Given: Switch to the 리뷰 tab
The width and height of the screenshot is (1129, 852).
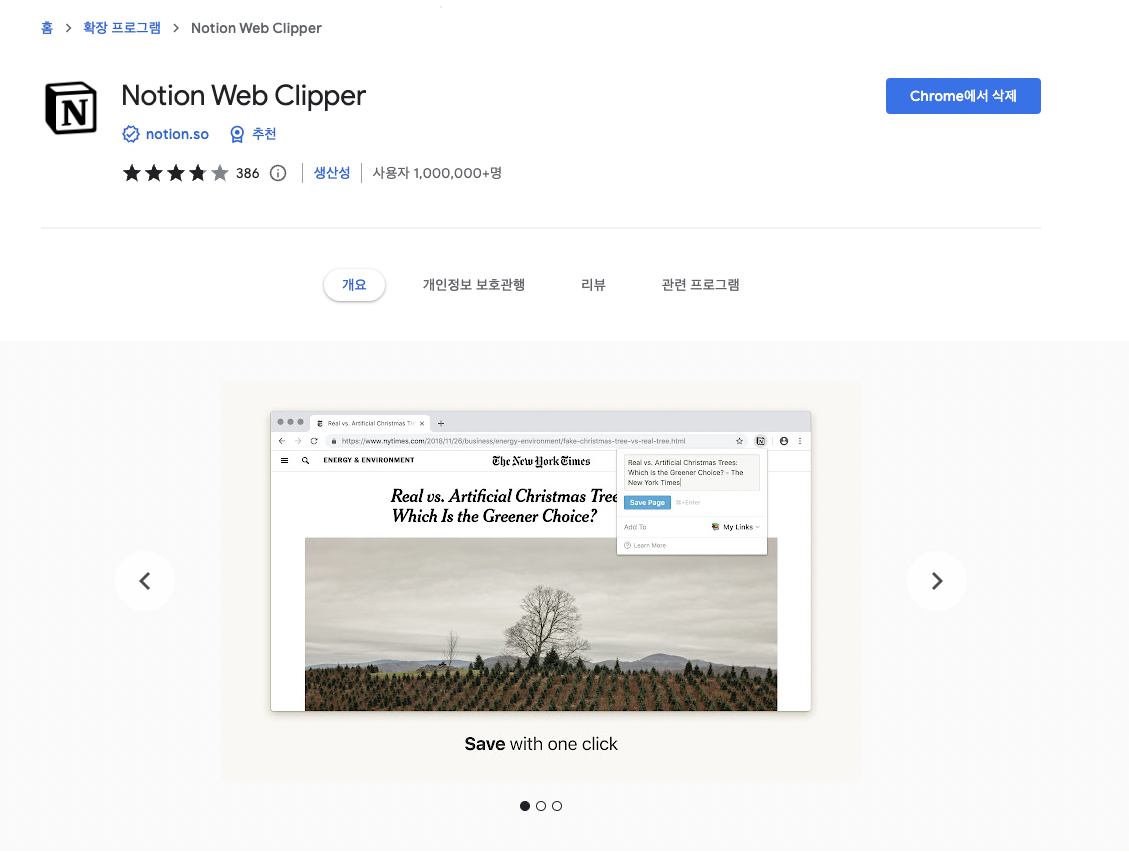Looking at the screenshot, I should 592,284.
